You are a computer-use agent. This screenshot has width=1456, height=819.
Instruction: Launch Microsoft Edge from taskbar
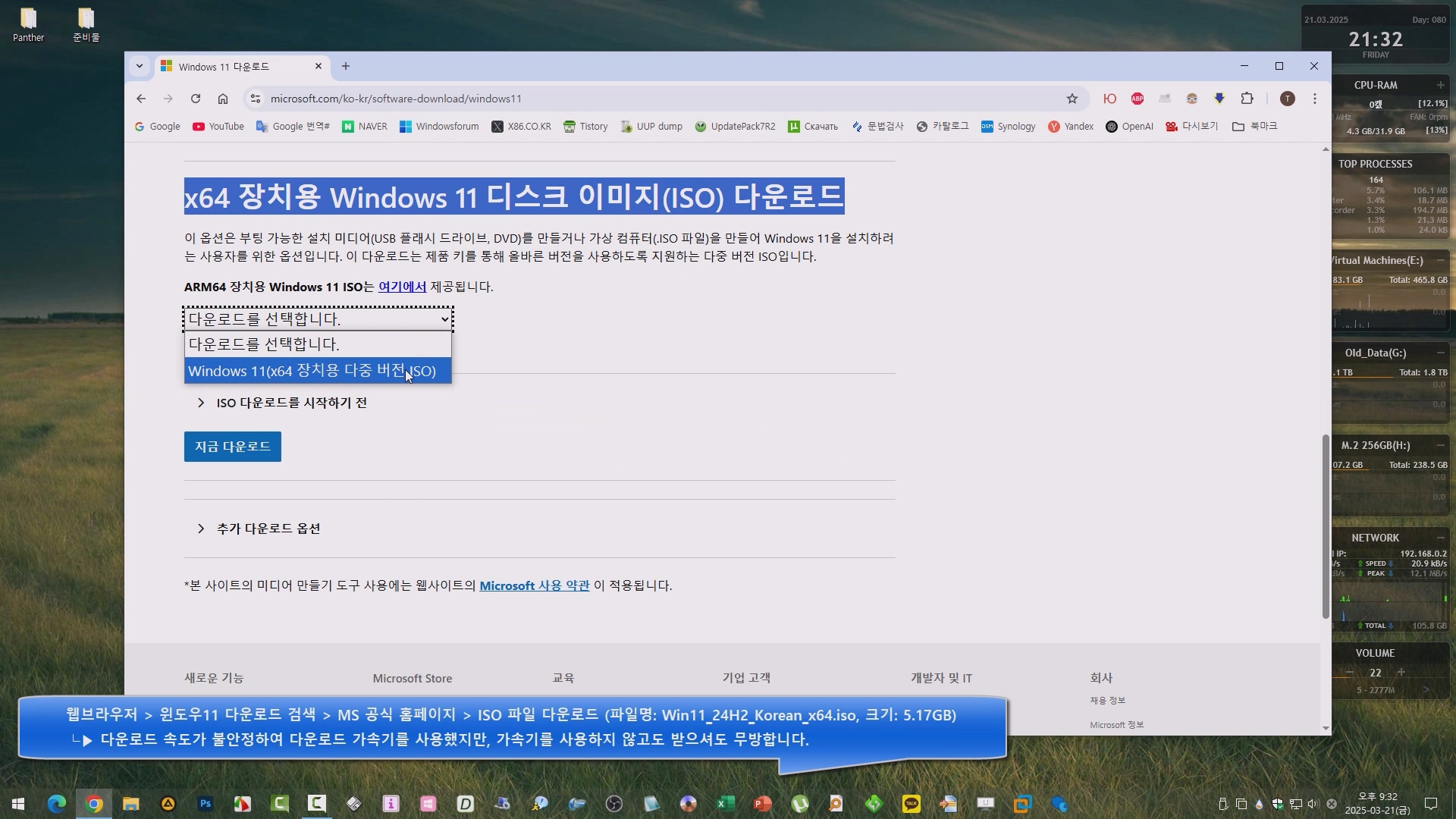[x=57, y=804]
